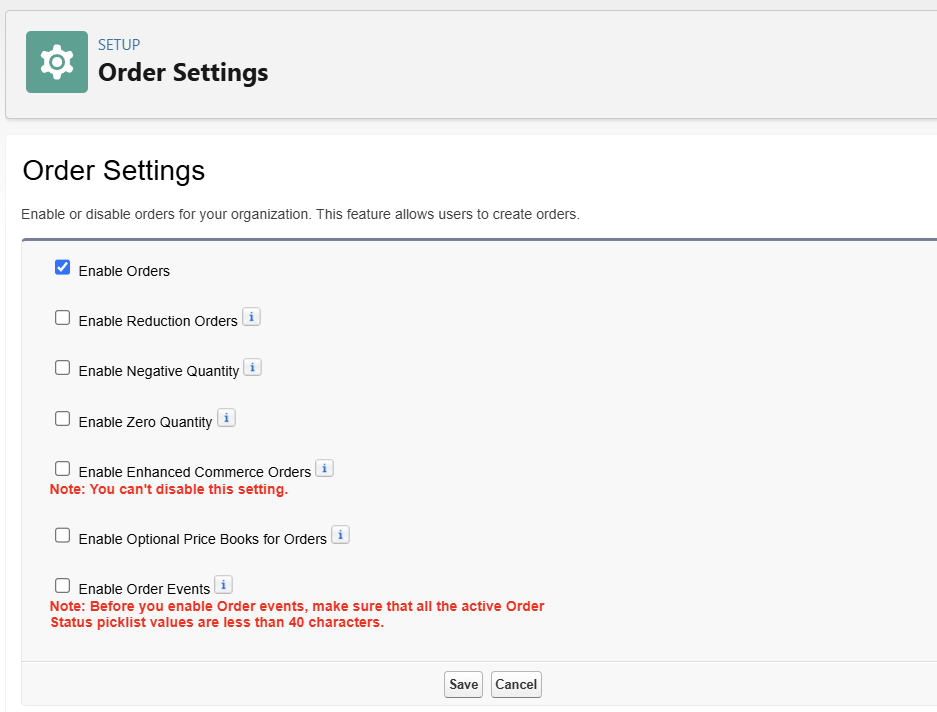The width and height of the screenshot is (937, 712).
Task: Click the Cancel button
Action: (516, 685)
